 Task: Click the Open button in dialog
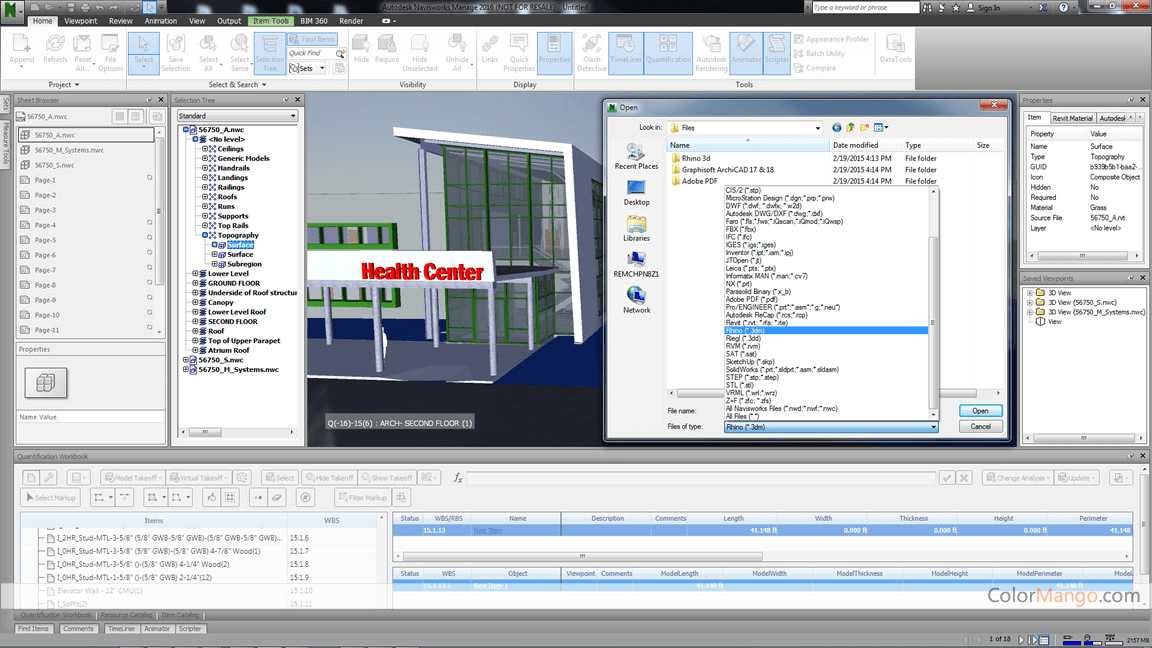[x=980, y=411]
